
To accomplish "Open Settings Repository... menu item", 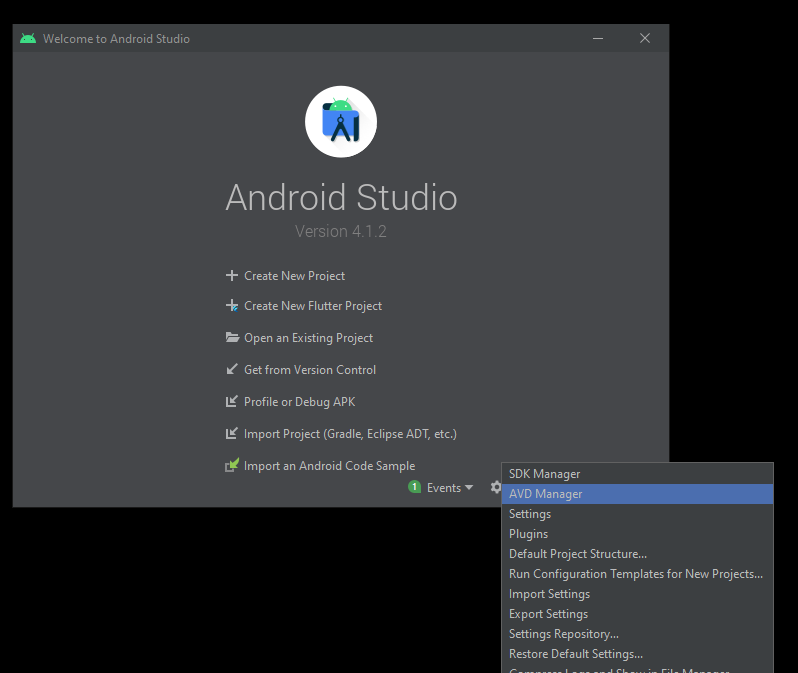I will [637, 634].
